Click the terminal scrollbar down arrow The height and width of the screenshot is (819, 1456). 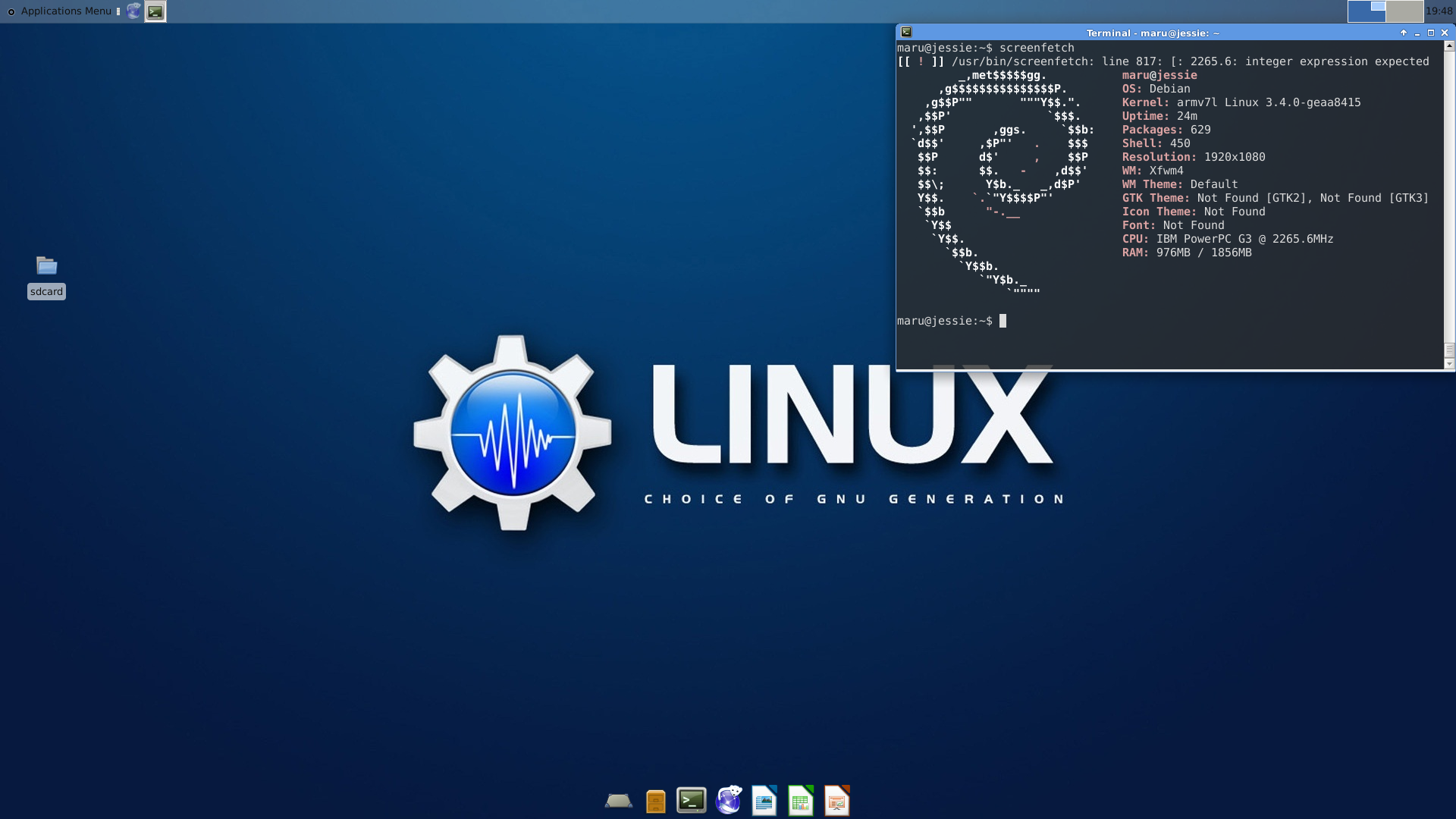click(x=1449, y=364)
